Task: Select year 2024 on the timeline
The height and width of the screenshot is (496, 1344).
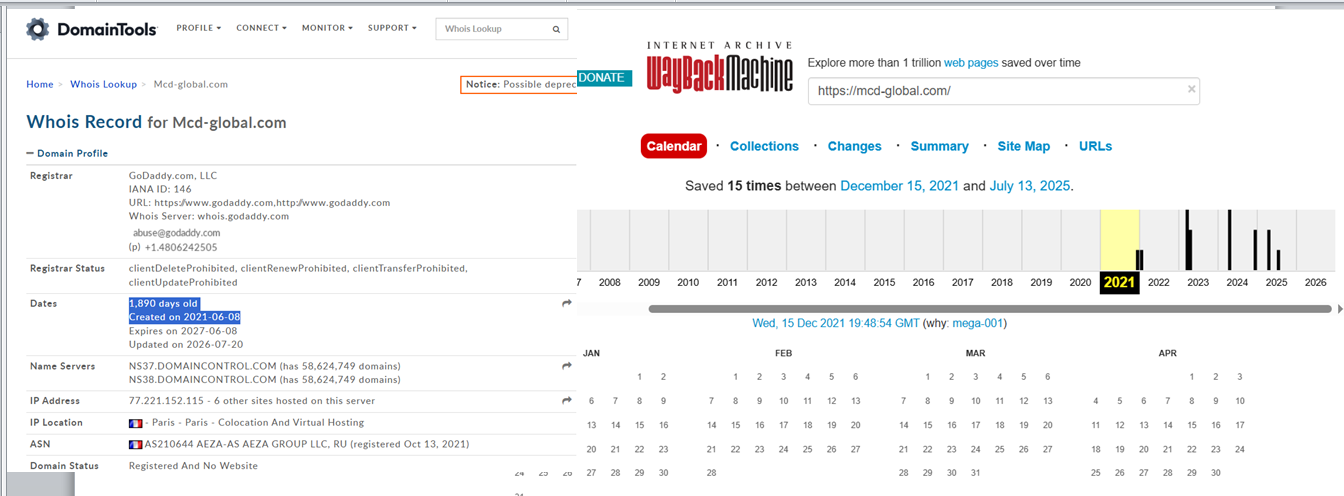Action: [1237, 282]
